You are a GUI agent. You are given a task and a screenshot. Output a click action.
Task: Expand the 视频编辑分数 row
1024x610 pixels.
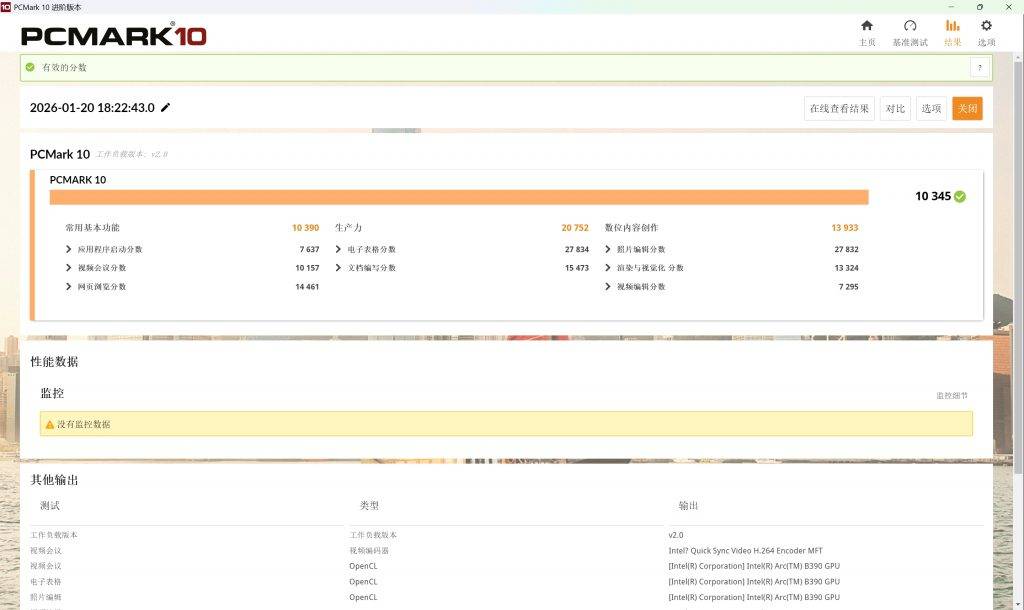608,287
